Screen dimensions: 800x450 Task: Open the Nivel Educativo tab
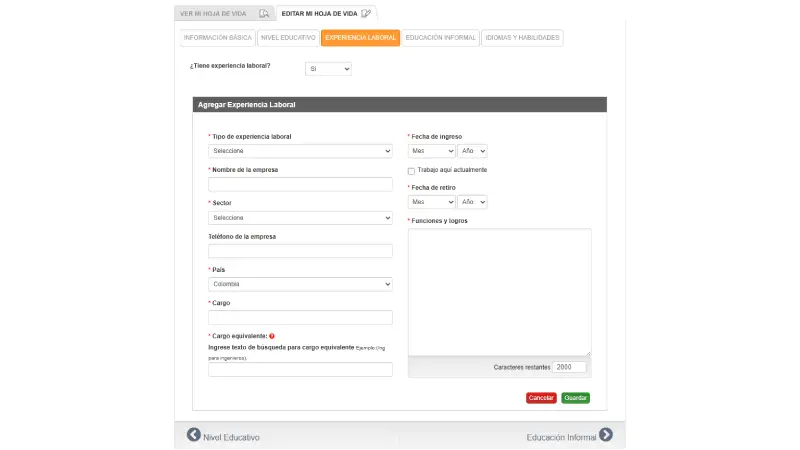(x=289, y=38)
